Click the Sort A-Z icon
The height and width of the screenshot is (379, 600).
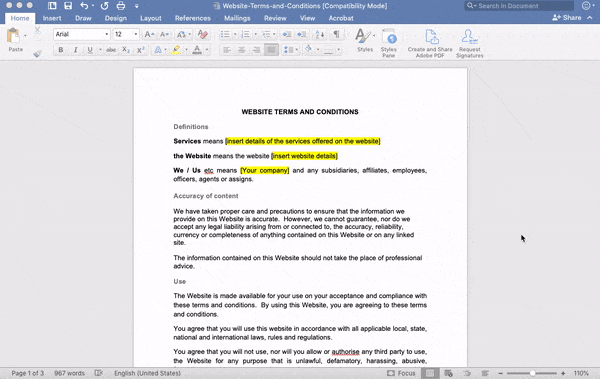pyautogui.click(x=320, y=34)
